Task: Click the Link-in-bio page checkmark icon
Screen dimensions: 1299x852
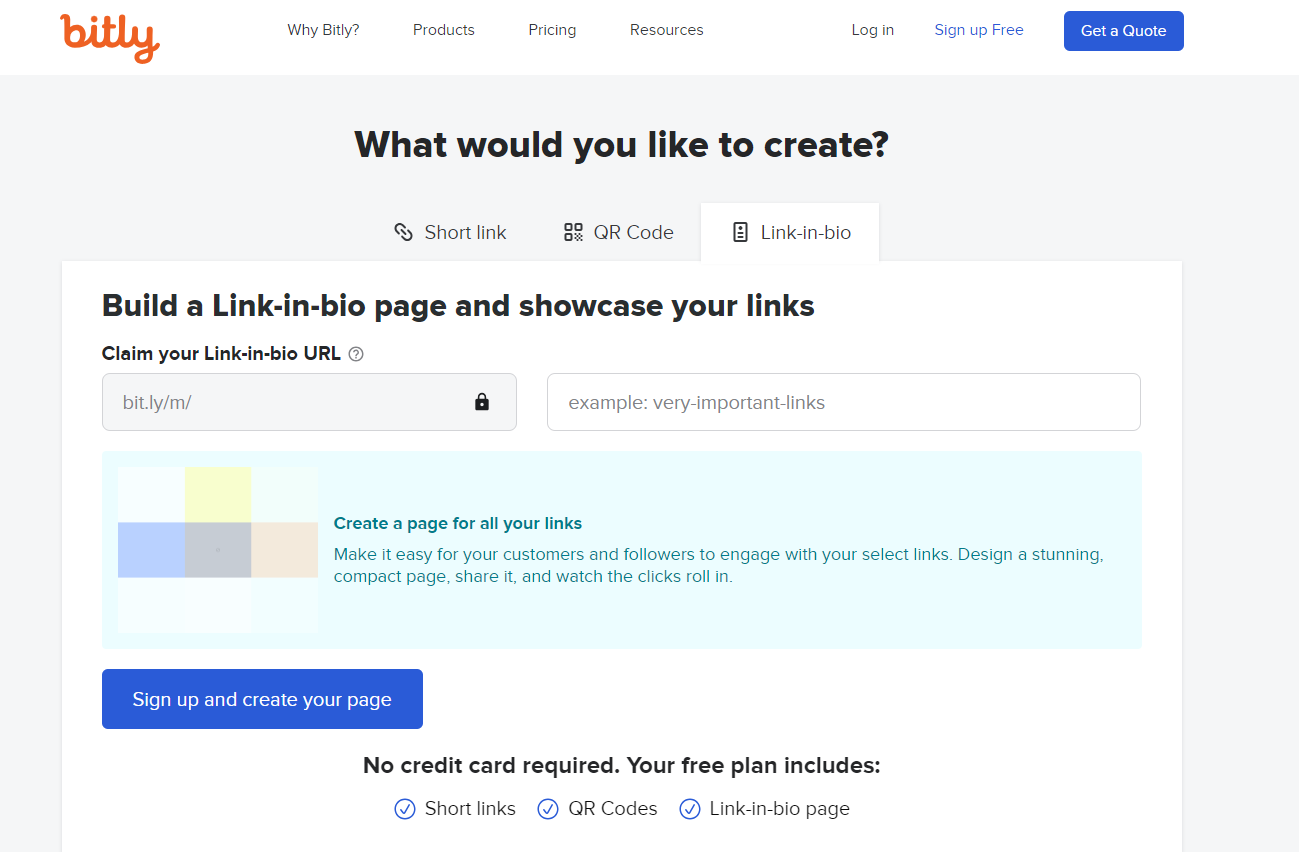Action: coord(690,809)
